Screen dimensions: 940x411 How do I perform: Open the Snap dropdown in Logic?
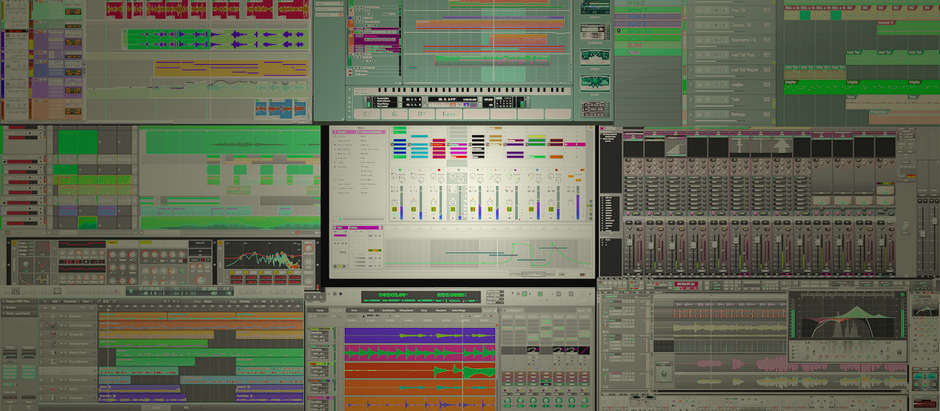(216, 301)
